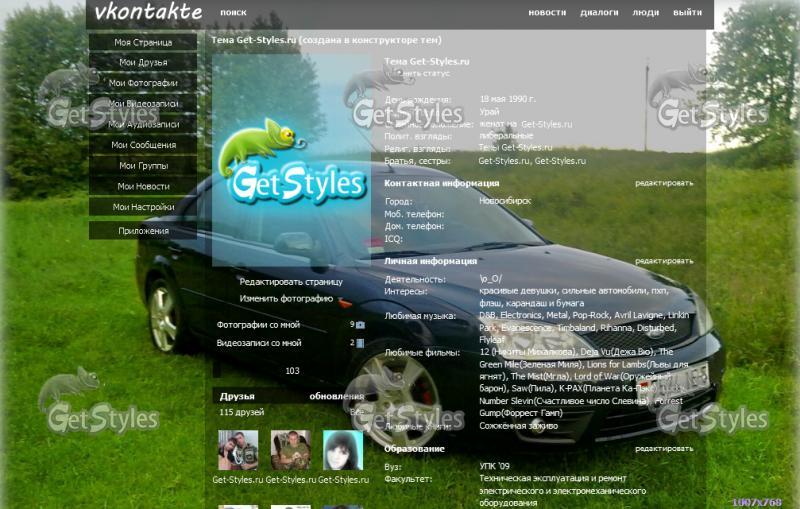The height and width of the screenshot is (509, 800).
Task: Click the vkontakte logo
Action: tap(148, 12)
